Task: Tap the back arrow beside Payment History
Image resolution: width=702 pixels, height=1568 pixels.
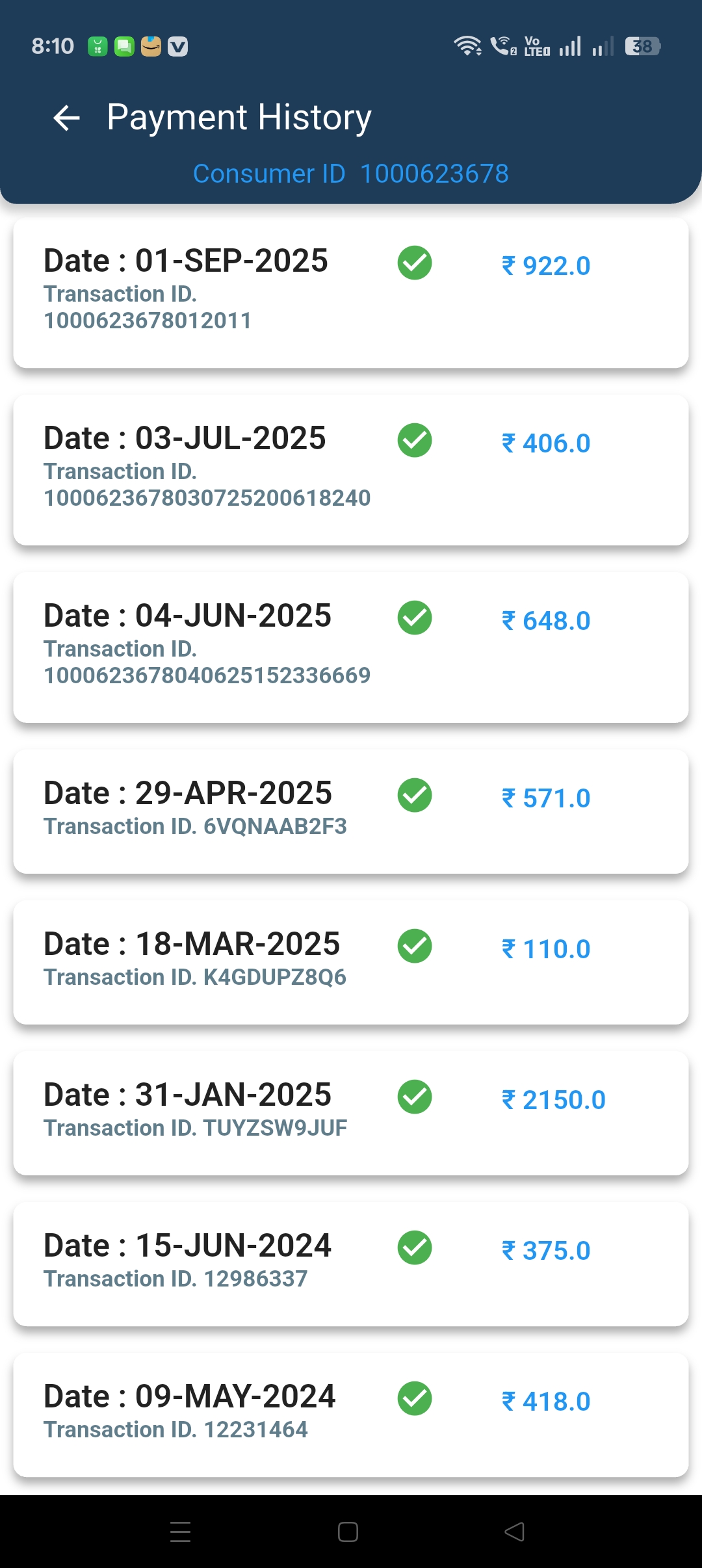Action: pos(66,118)
